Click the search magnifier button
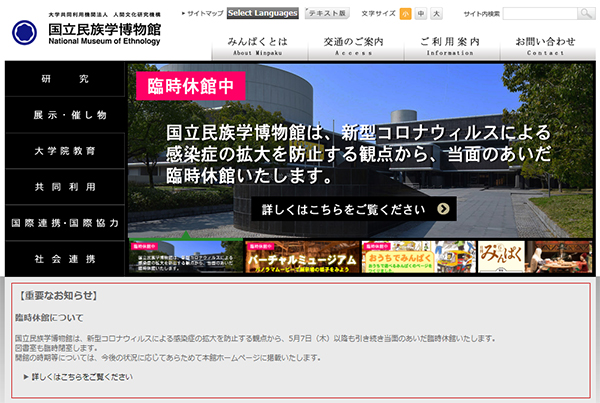Image resolution: width=600 pixels, height=403 pixels. coord(586,13)
